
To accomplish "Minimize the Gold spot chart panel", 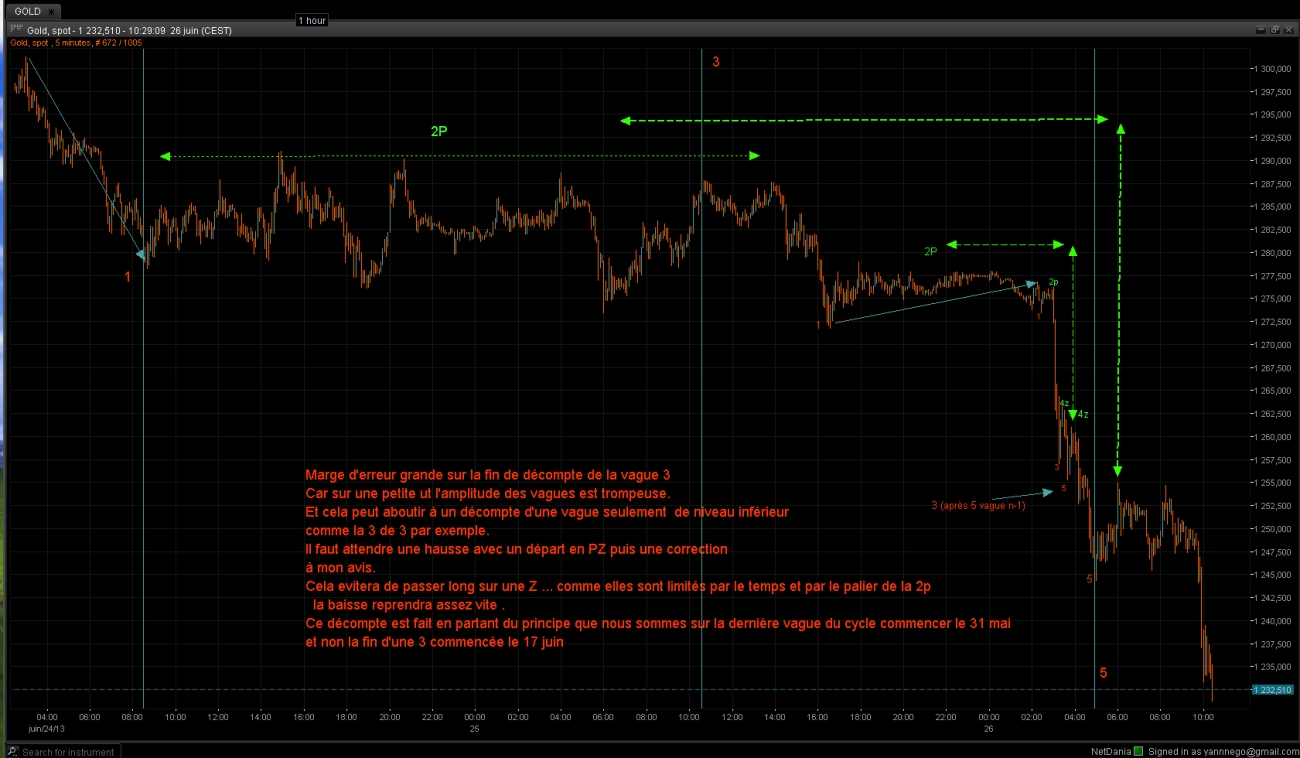I will click(x=1259, y=30).
